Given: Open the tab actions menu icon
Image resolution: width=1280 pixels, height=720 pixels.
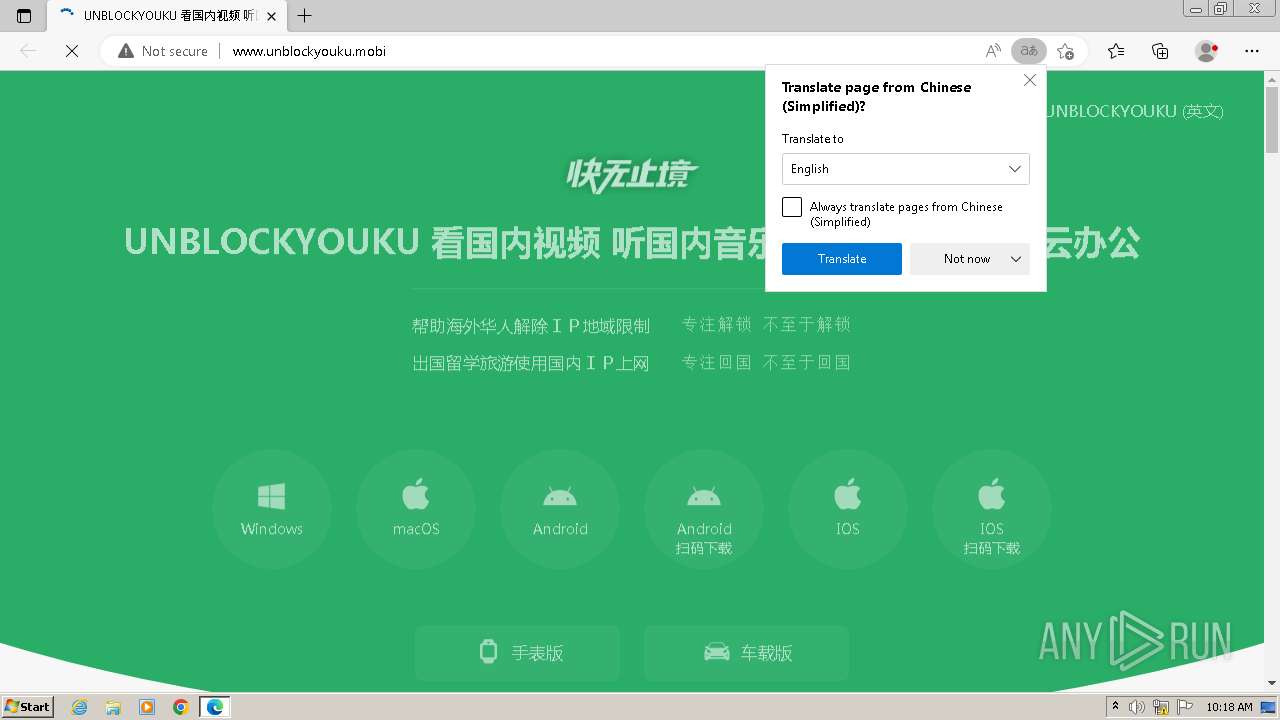Looking at the screenshot, I should pyautogui.click(x=24, y=16).
